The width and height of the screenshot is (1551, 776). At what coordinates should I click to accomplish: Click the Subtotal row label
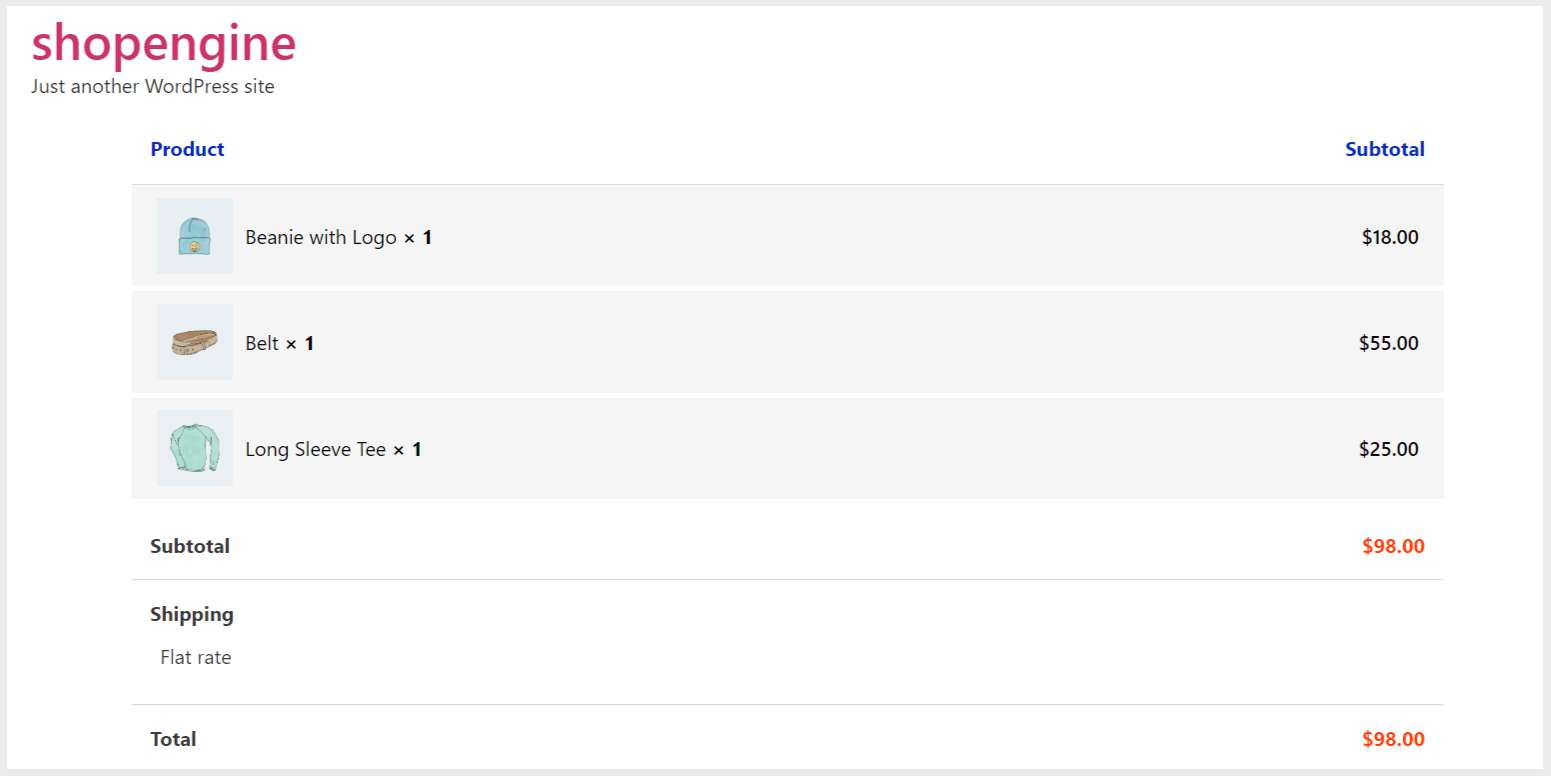pos(190,546)
